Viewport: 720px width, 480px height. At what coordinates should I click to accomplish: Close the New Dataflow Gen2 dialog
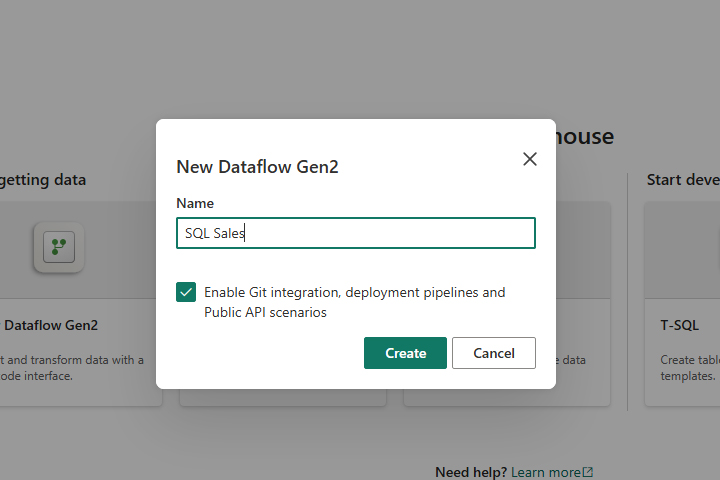530,159
